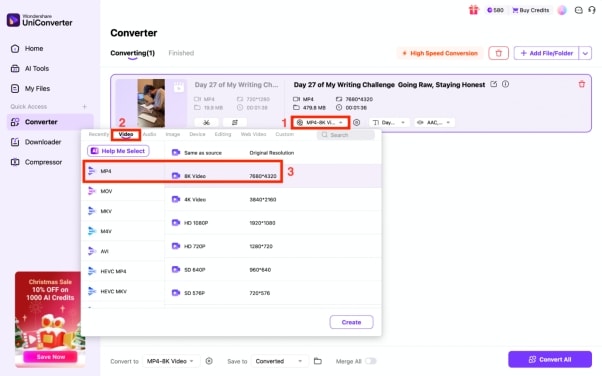Toggle the Merge All switch
Screen dimensions: 602x376
(x=370, y=361)
